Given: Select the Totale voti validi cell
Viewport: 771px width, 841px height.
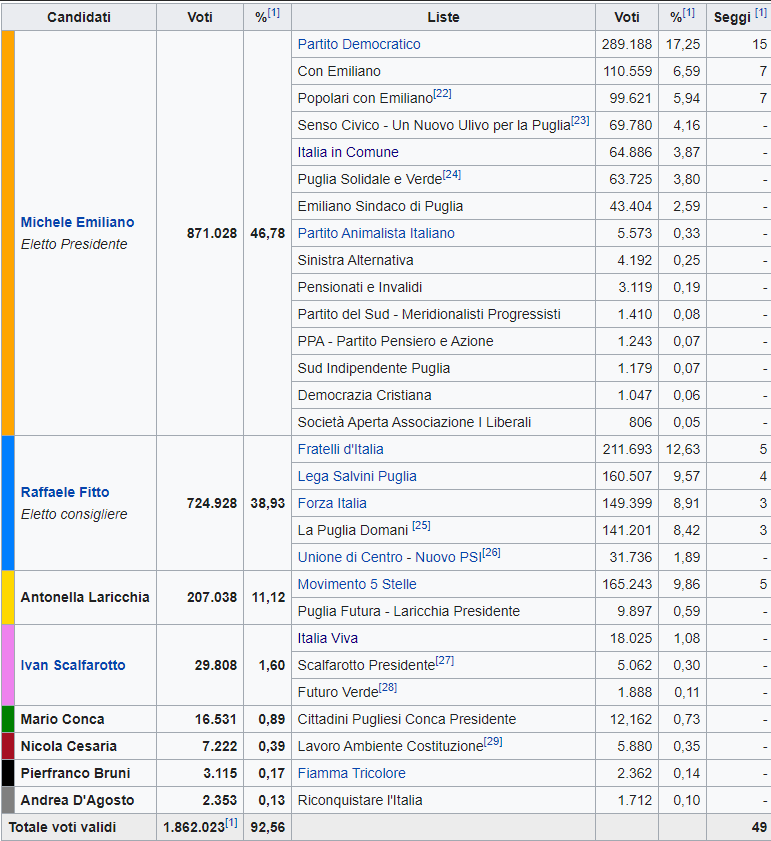Looking at the screenshot, I should point(62,827).
